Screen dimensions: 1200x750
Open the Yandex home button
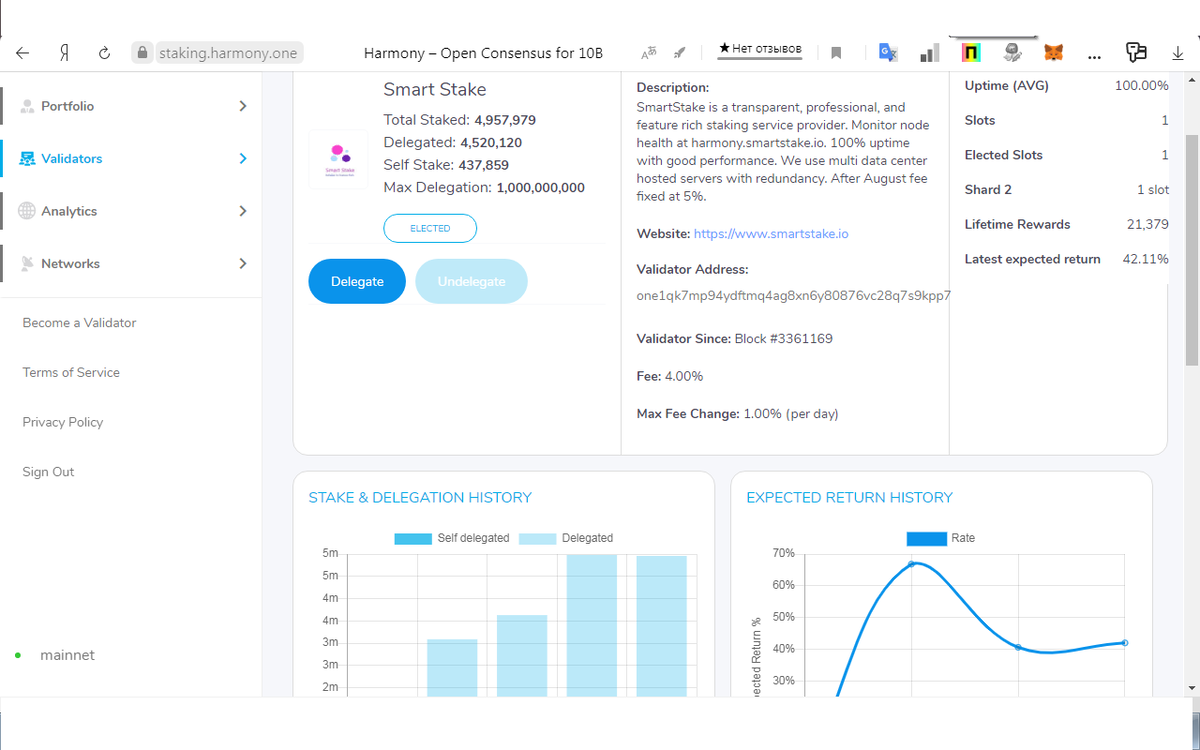[x=64, y=53]
